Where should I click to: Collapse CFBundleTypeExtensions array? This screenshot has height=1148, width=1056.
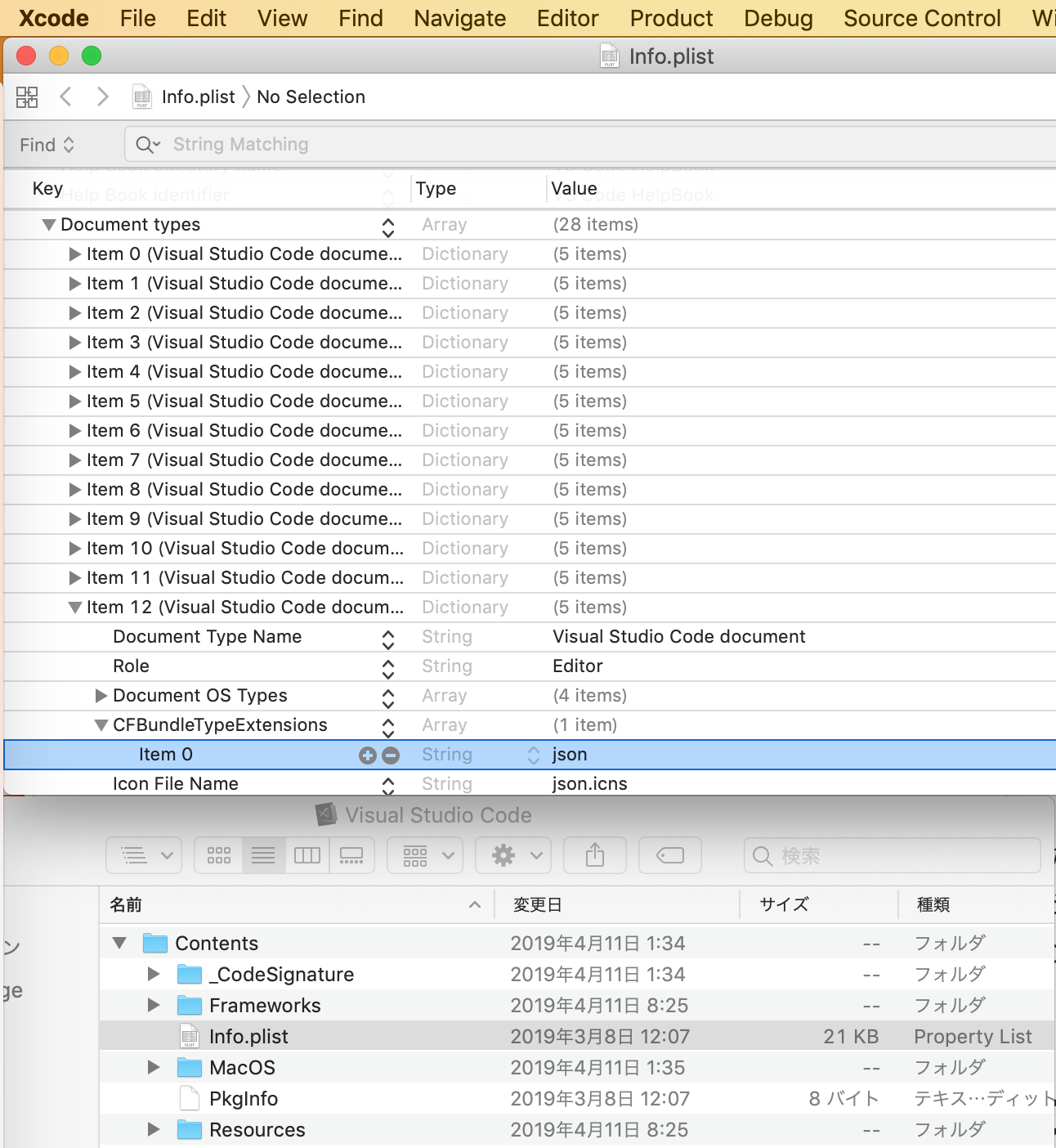click(x=101, y=725)
